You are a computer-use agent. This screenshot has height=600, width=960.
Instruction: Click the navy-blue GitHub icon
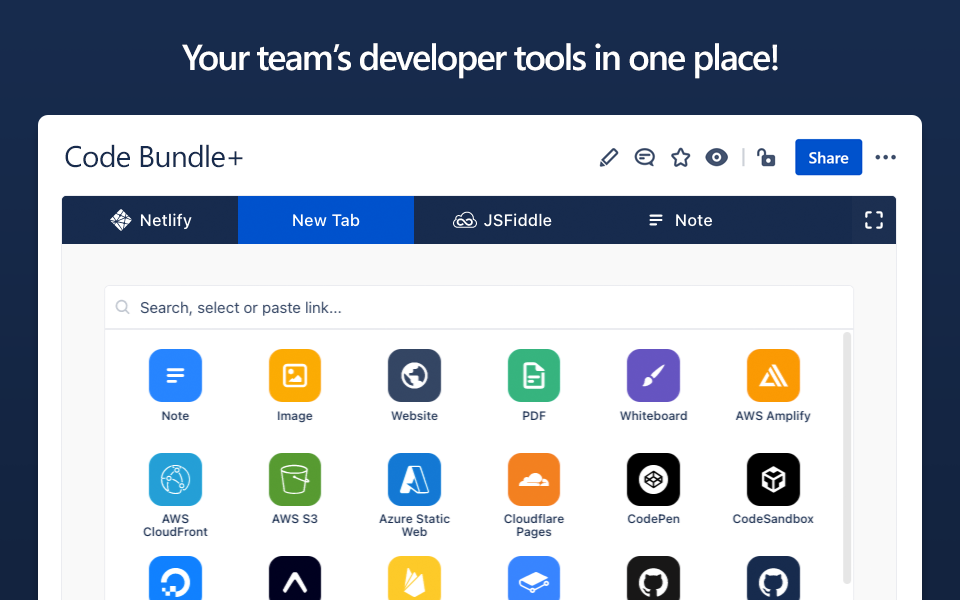[773, 578]
